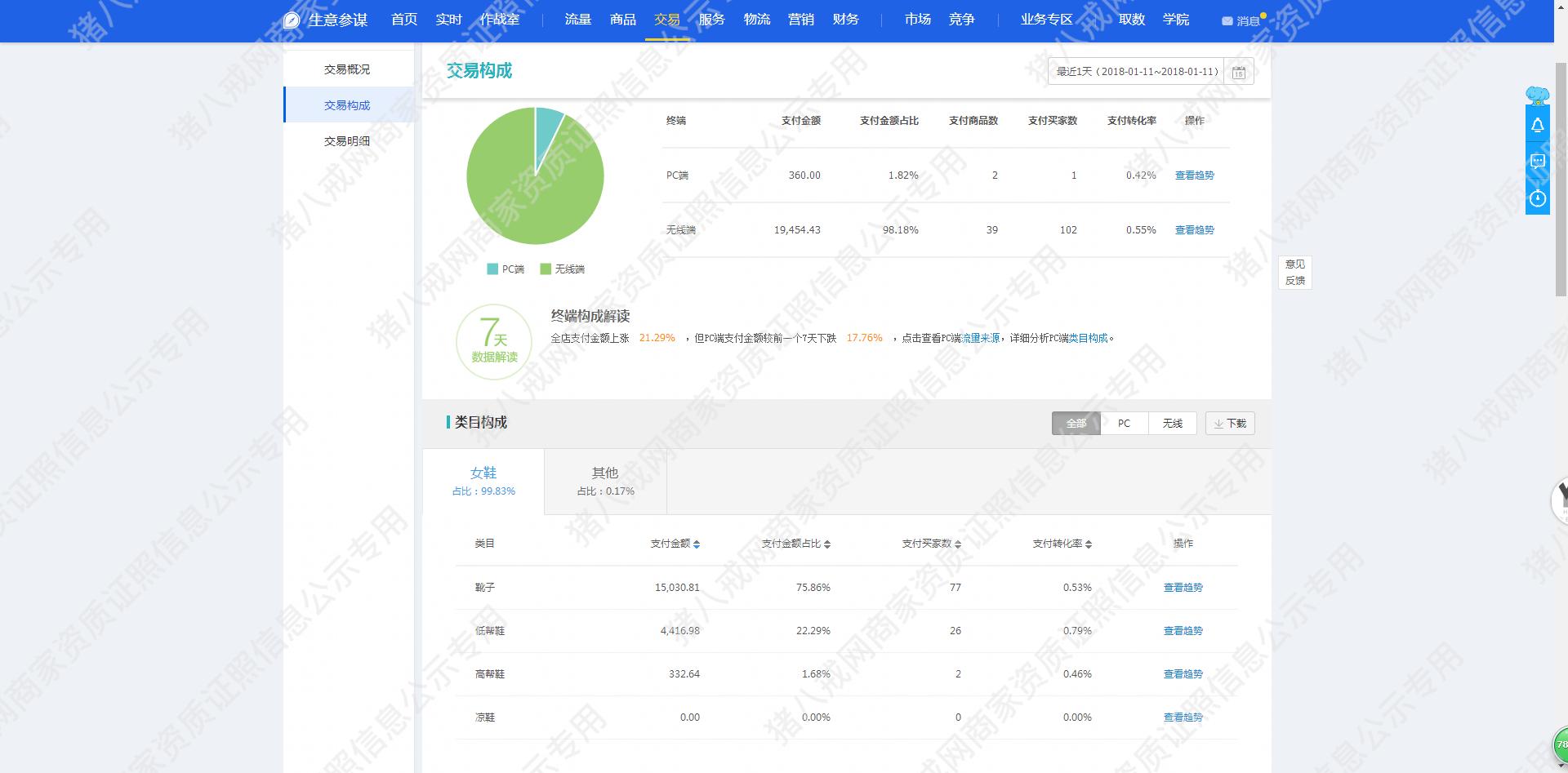1568x773 pixels.
Task: View trend for 凉鞋 row
Action: tap(1183, 717)
